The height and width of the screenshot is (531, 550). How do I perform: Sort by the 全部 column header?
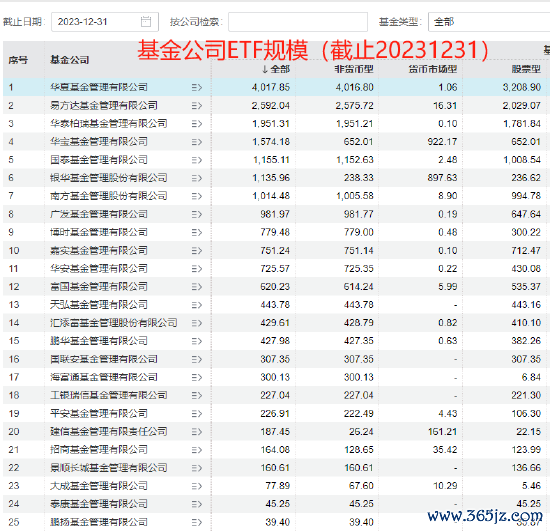[276, 69]
